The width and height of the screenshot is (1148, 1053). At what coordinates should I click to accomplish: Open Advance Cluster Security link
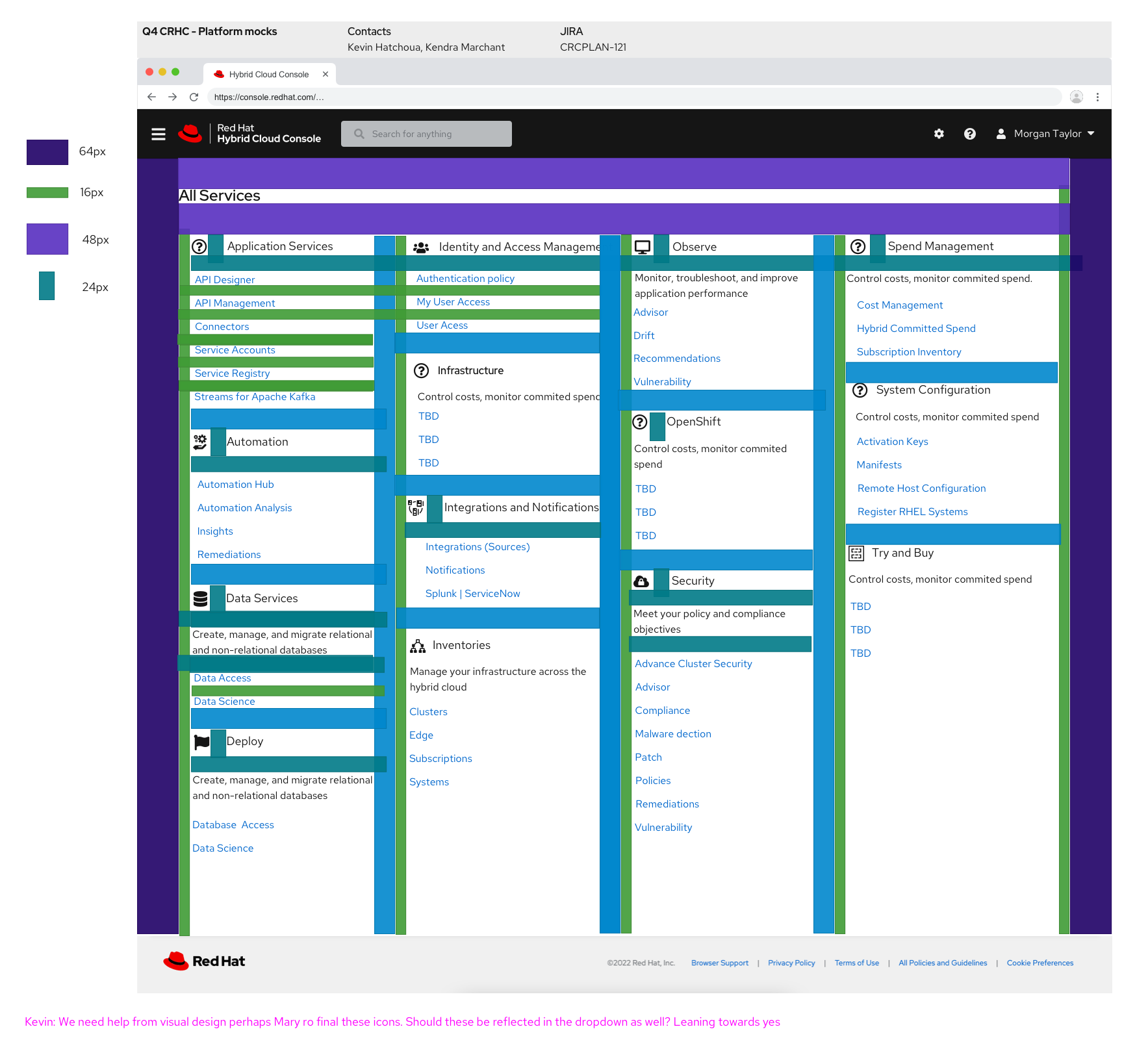click(x=694, y=663)
